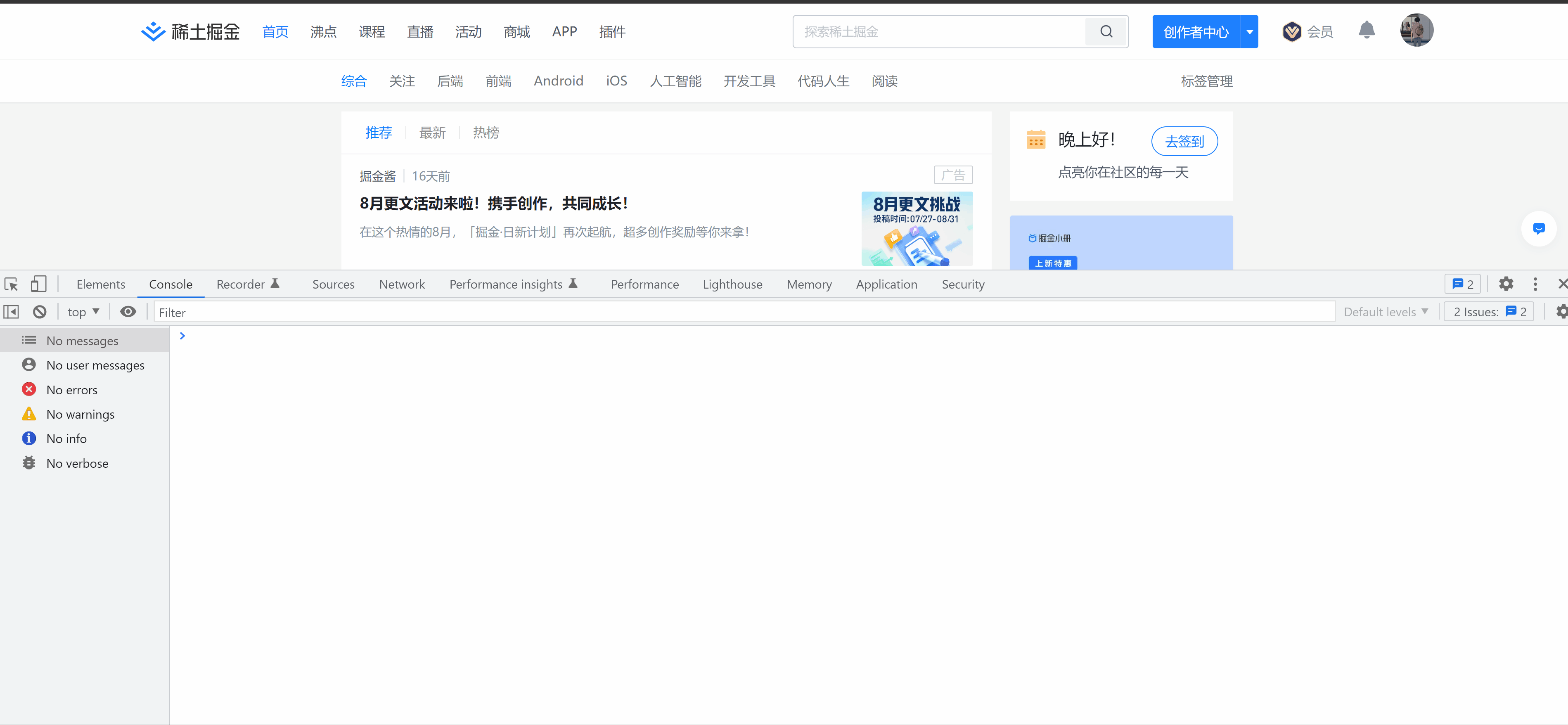The image size is (1568, 725).
Task: Open DevTools settings gear
Action: (x=1505, y=284)
